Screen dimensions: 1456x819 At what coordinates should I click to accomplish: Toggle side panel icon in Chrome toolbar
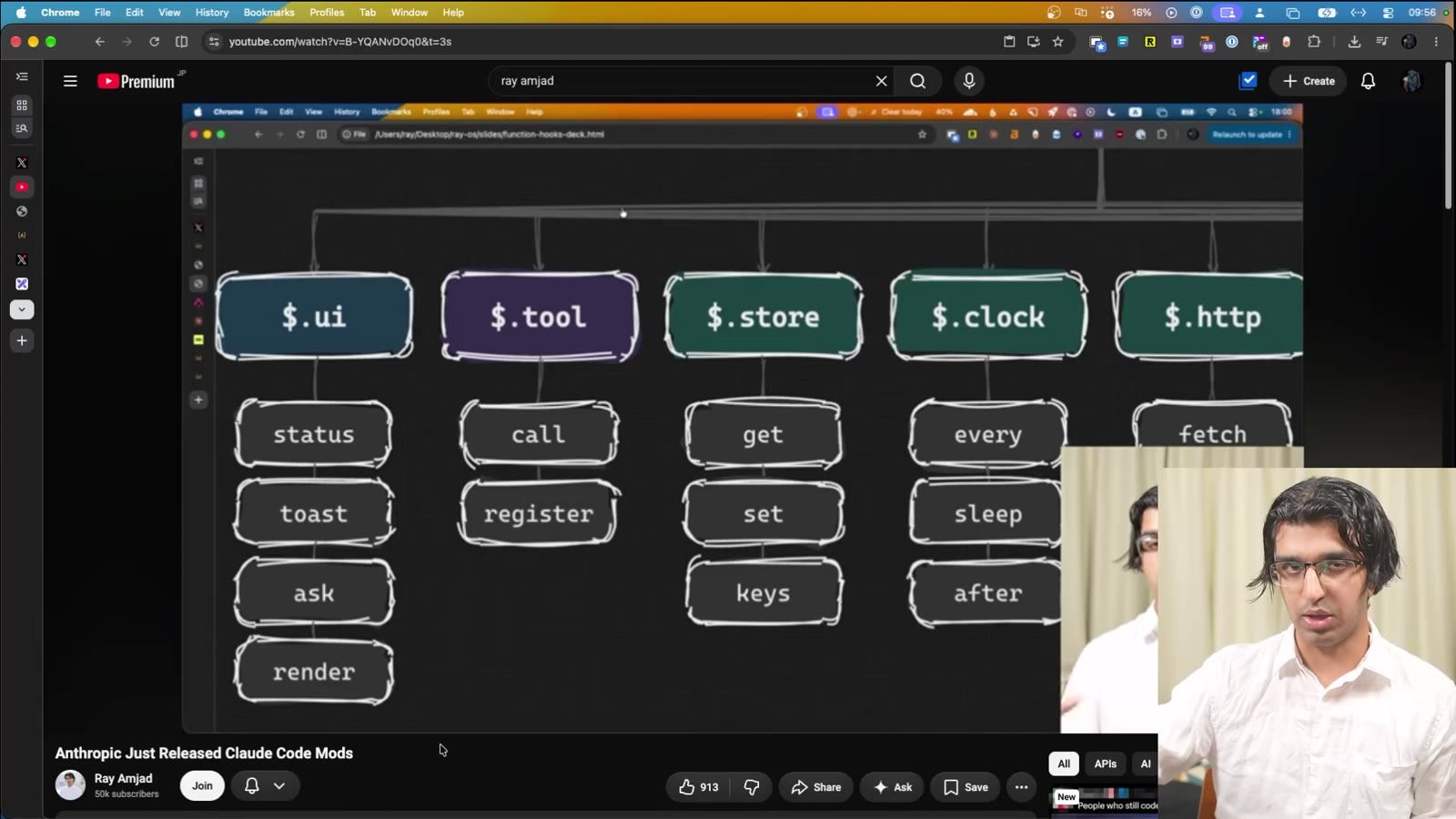[x=181, y=42]
